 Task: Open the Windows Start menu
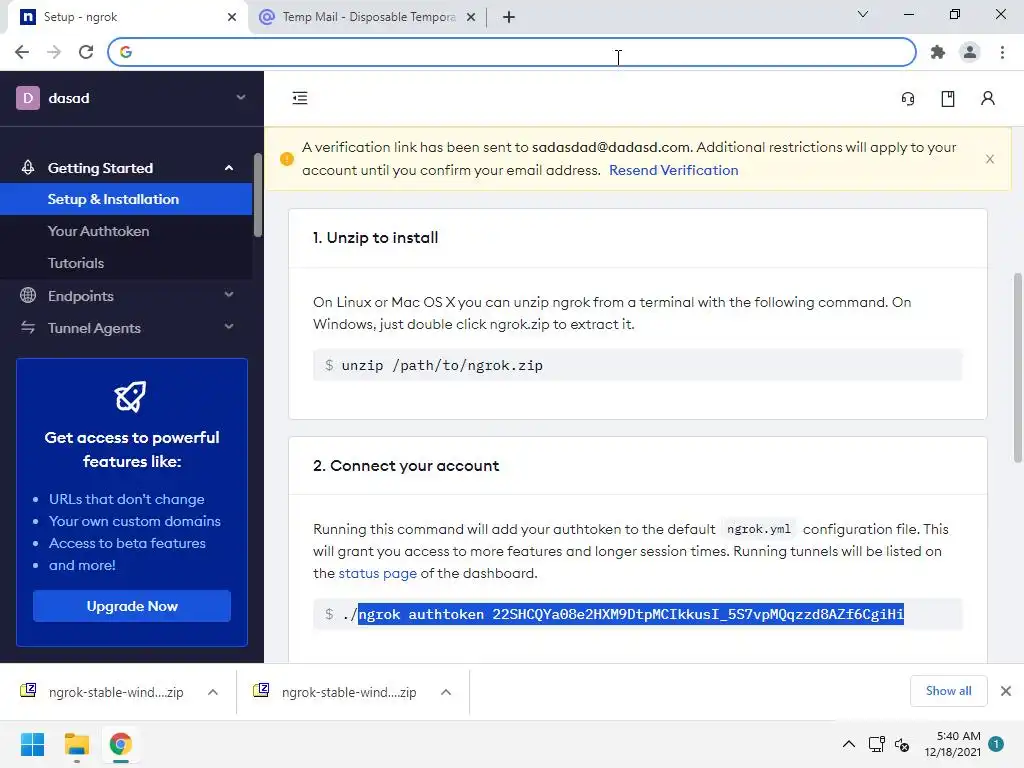[32, 744]
